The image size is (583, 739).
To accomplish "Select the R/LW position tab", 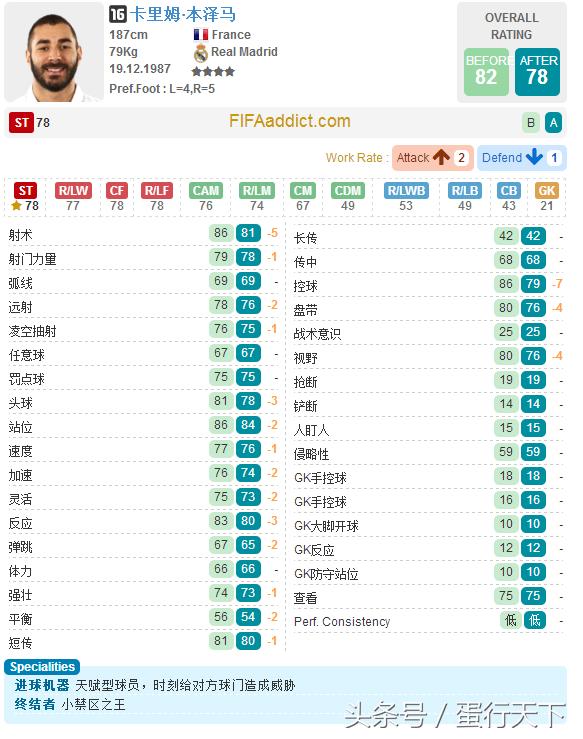I will coord(73,197).
